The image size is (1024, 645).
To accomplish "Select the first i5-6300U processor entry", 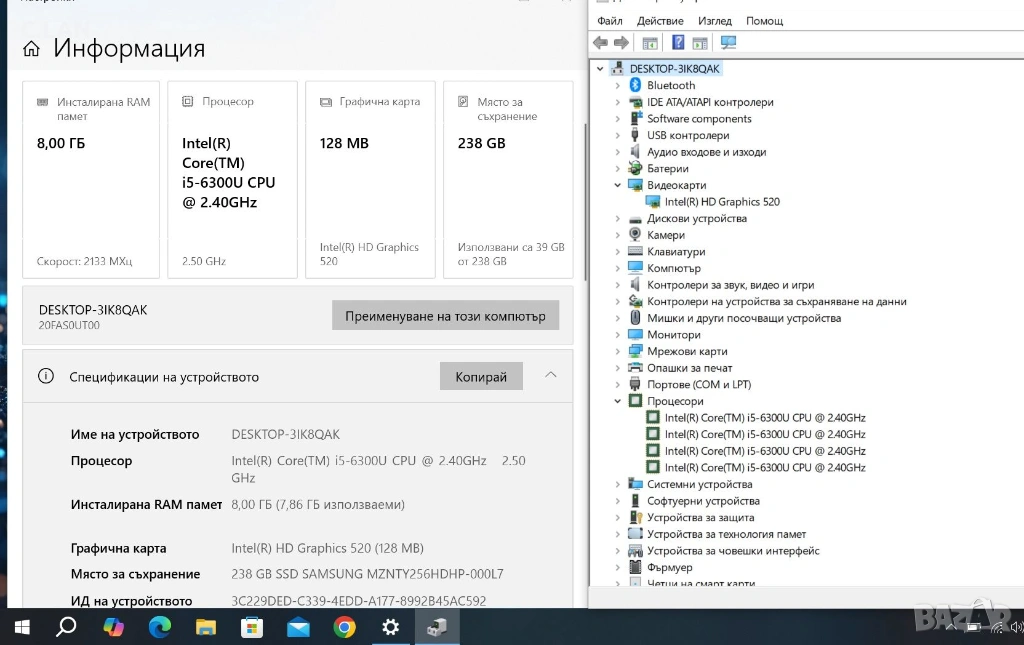I will (765, 418).
